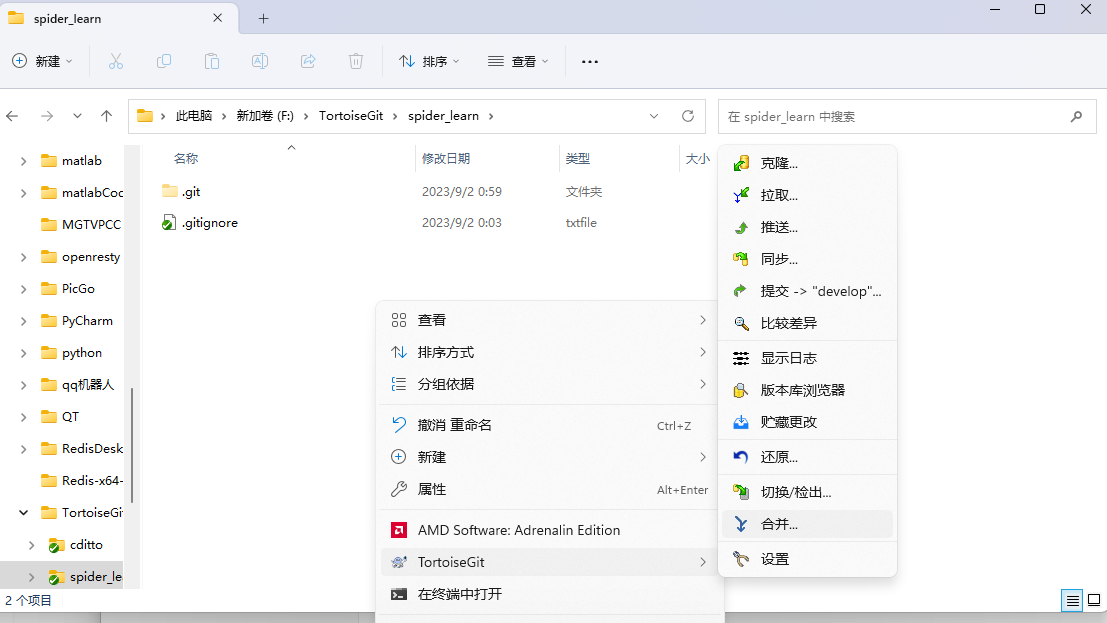Expand the openresty tree node
1107x623 pixels.
(23, 257)
